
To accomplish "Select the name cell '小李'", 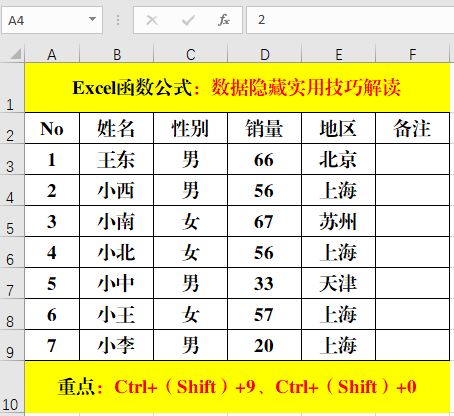I will point(116,345).
